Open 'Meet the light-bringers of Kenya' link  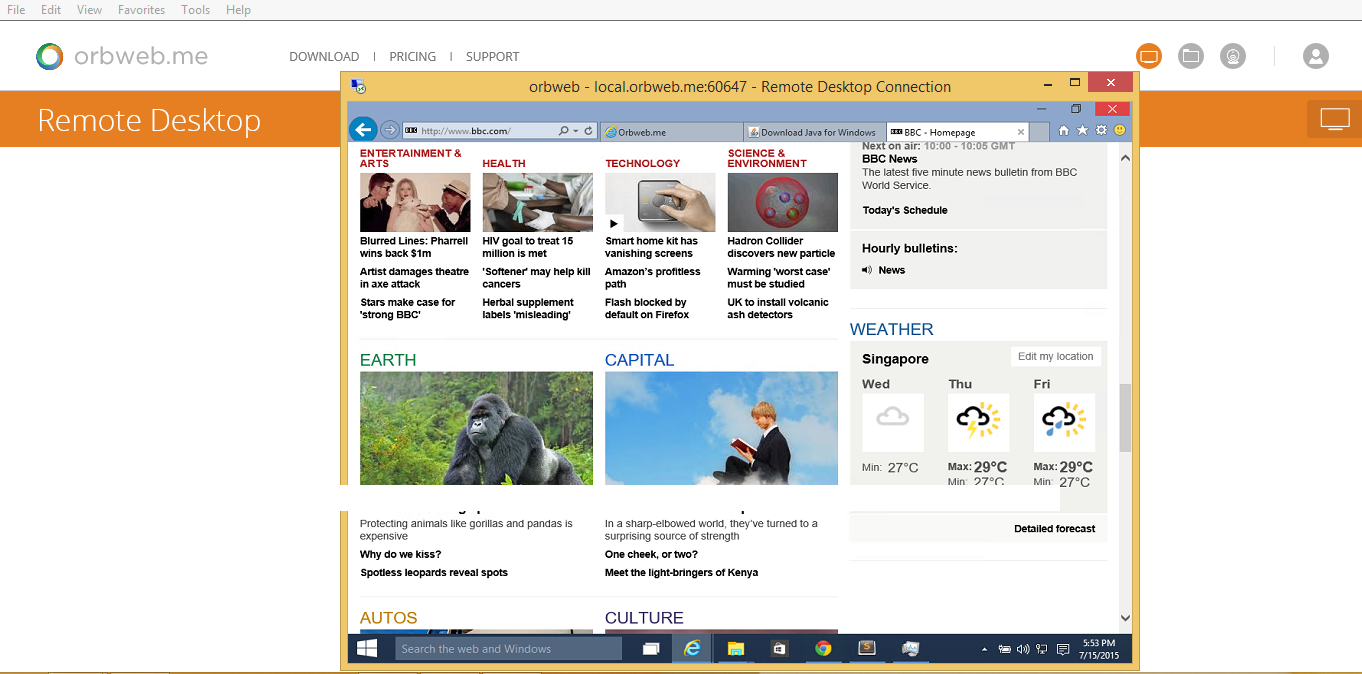point(681,573)
